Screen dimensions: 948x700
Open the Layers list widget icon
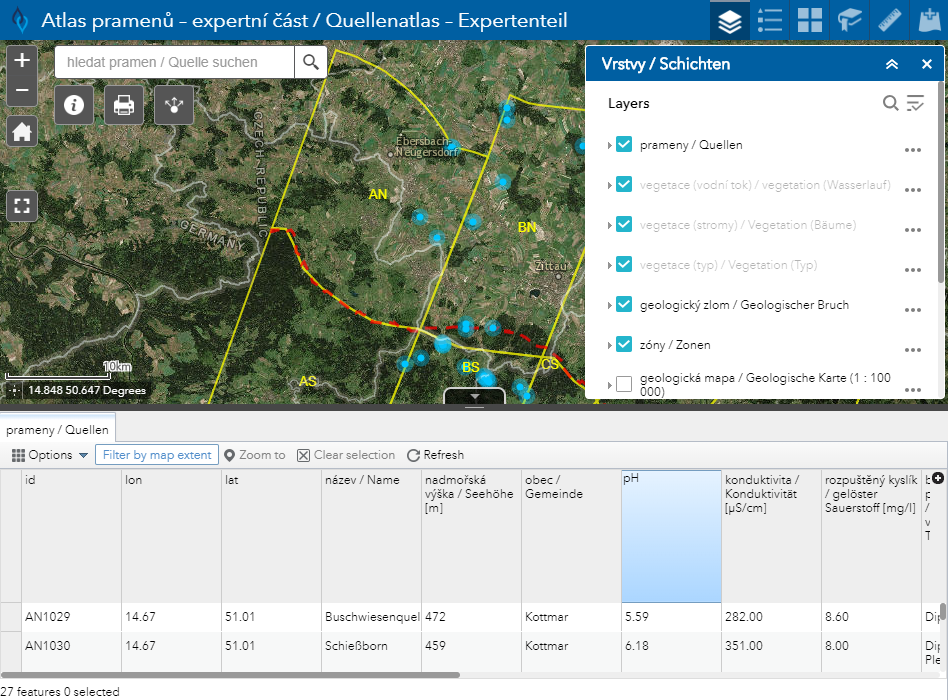click(730, 20)
